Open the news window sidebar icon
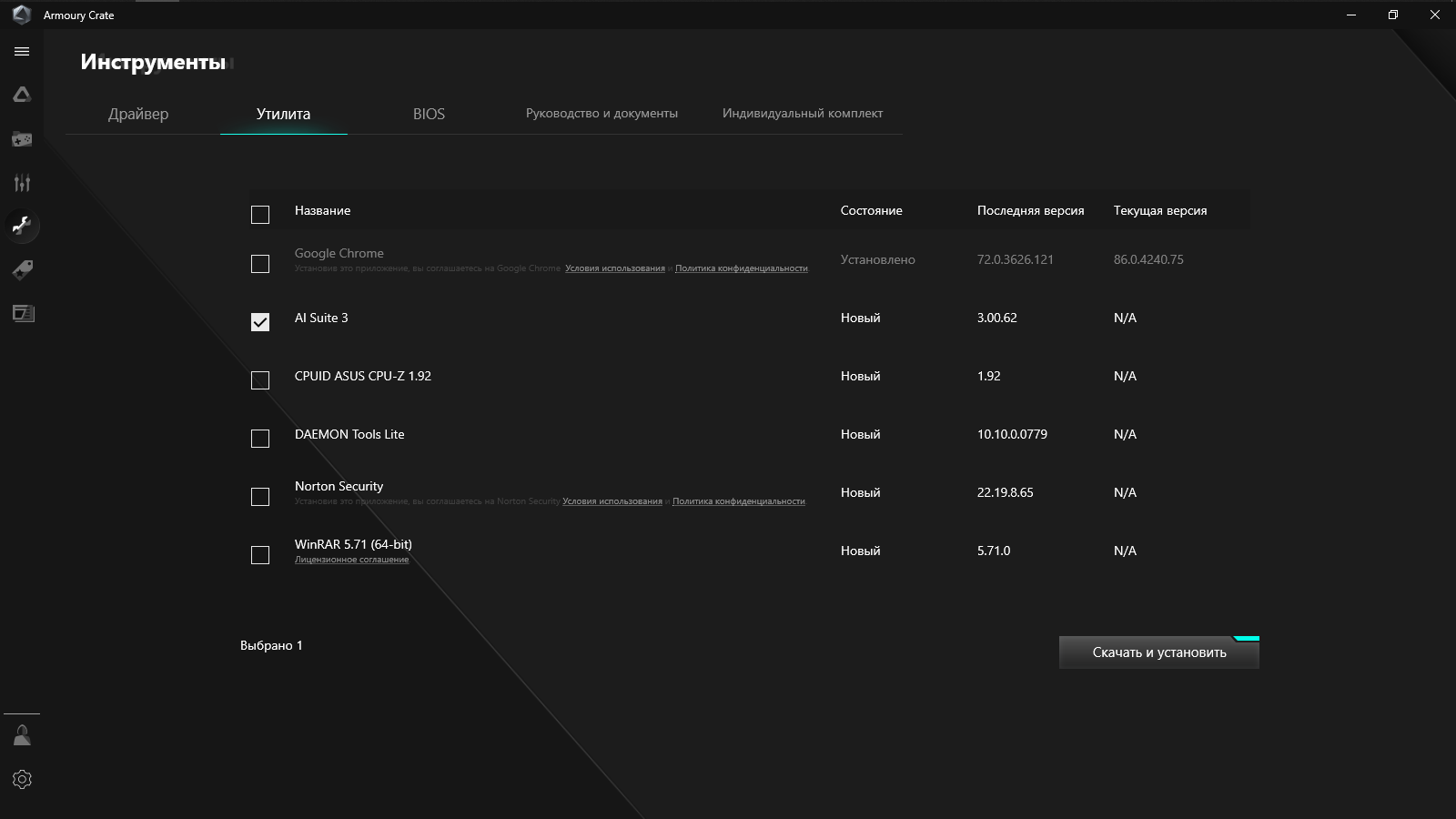The width and height of the screenshot is (1456, 819). click(x=22, y=313)
